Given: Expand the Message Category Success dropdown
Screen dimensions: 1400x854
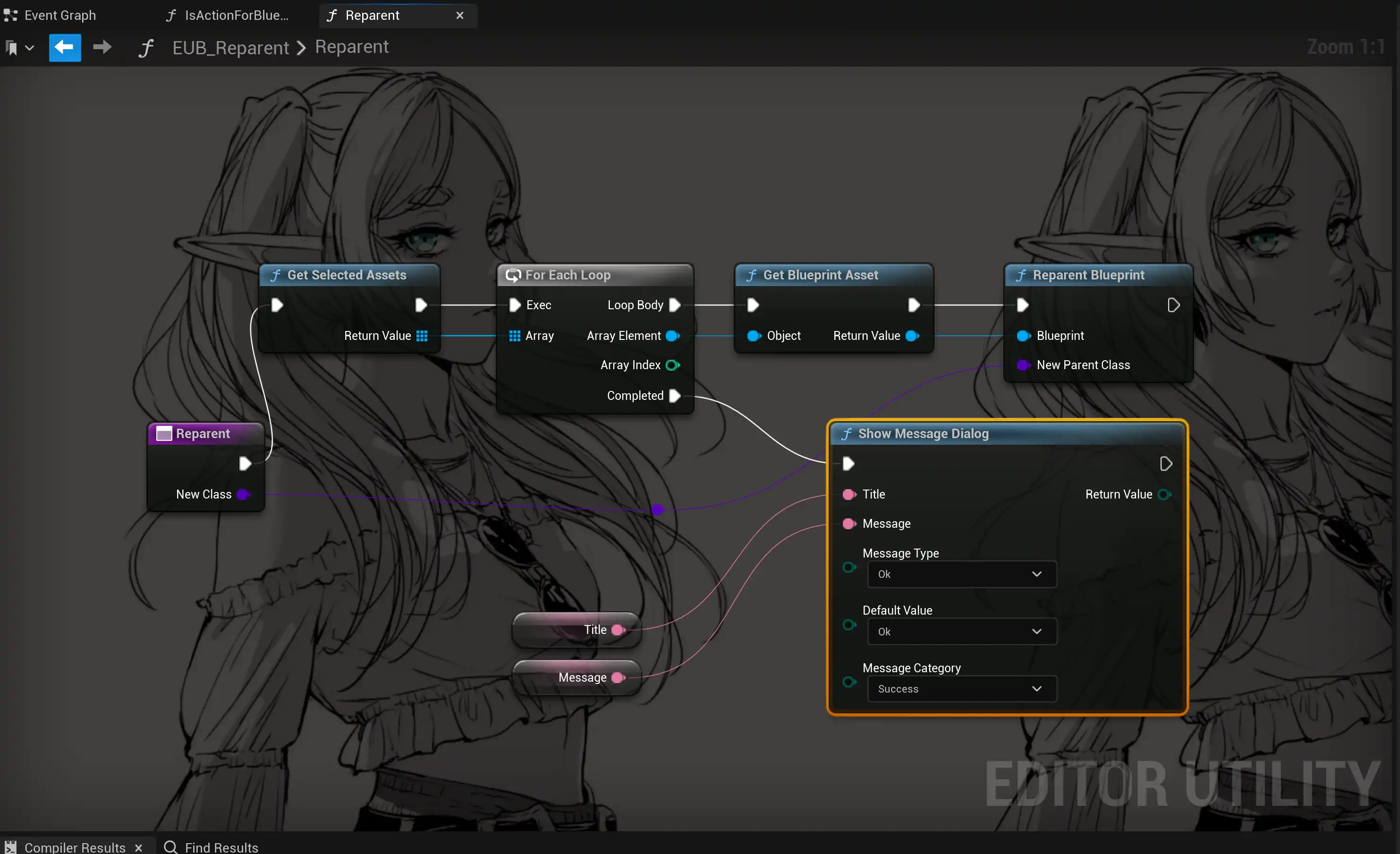Looking at the screenshot, I should click(x=961, y=689).
